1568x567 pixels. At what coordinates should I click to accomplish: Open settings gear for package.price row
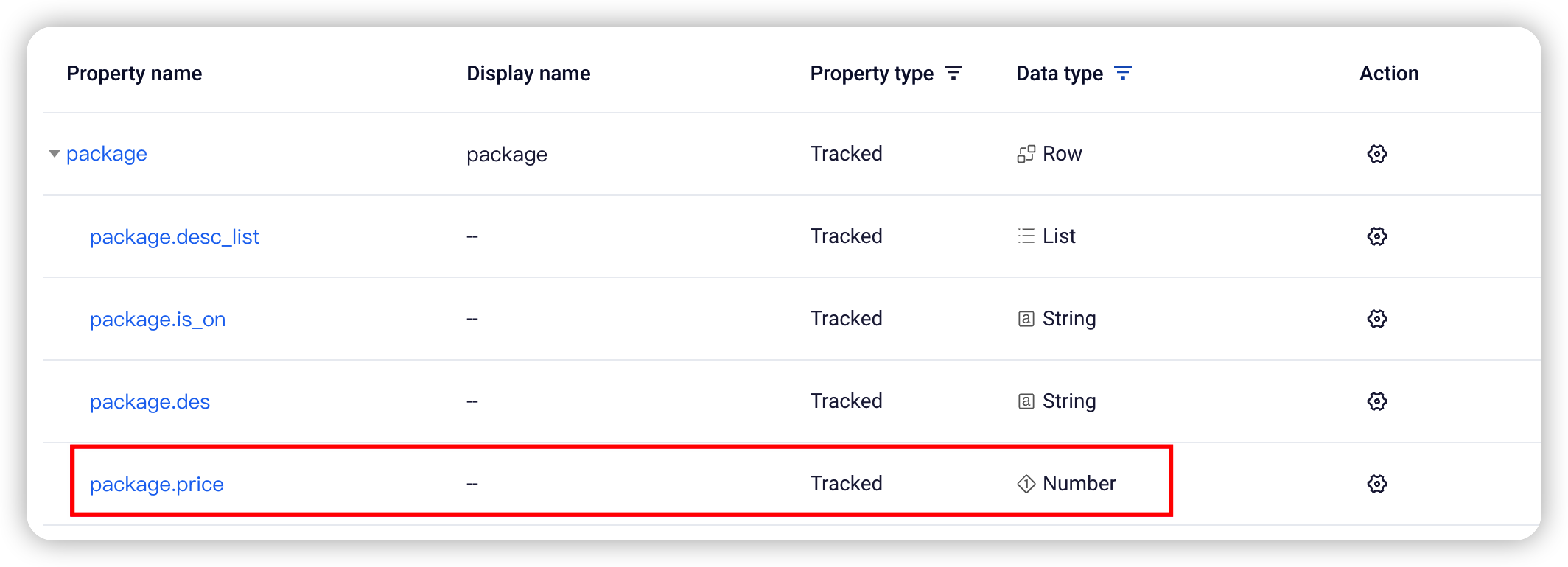pyautogui.click(x=1376, y=484)
